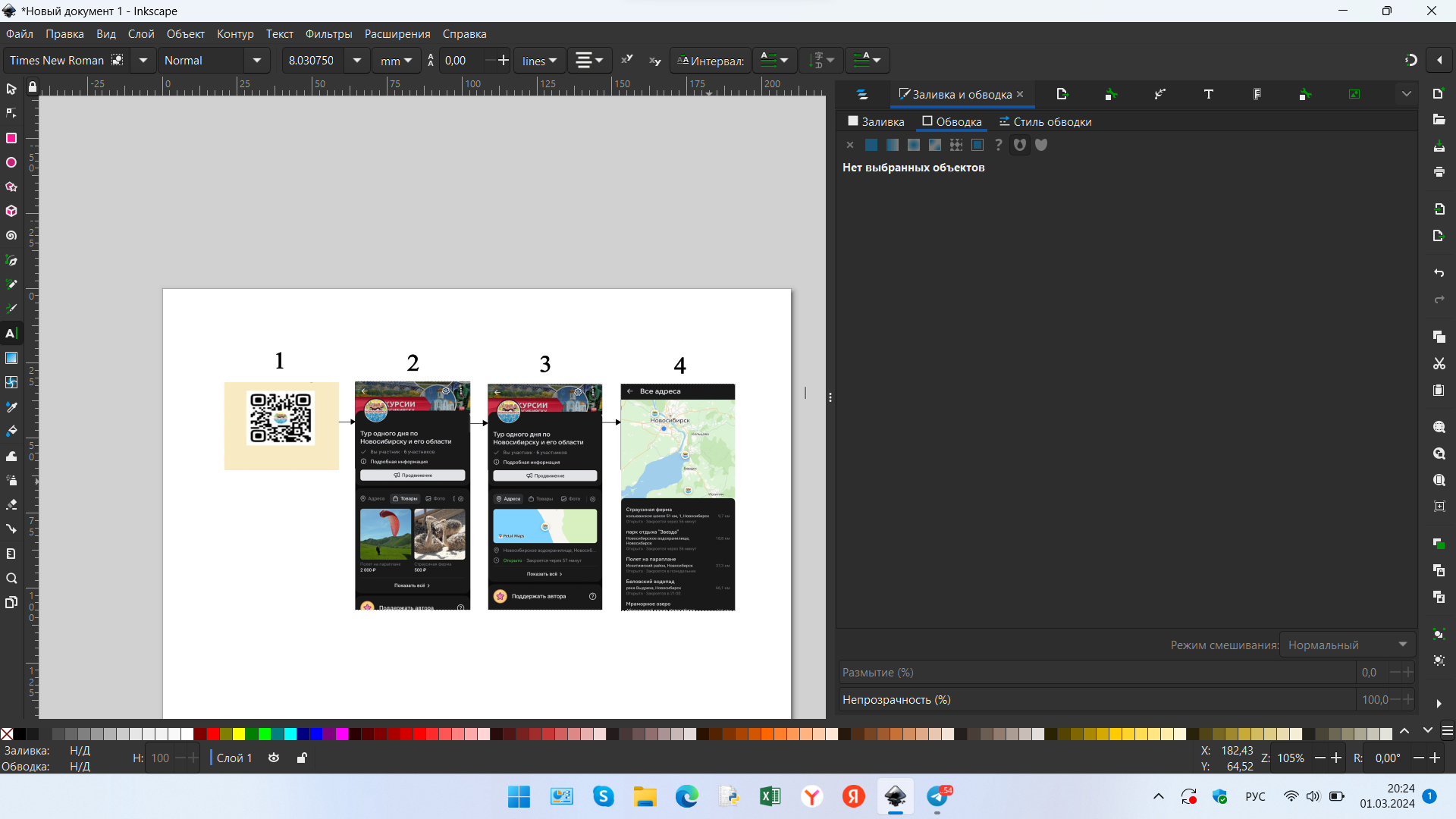This screenshot has width=1456, height=819.
Task: Select the Zoom tool magnifier
Action: (x=11, y=579)
